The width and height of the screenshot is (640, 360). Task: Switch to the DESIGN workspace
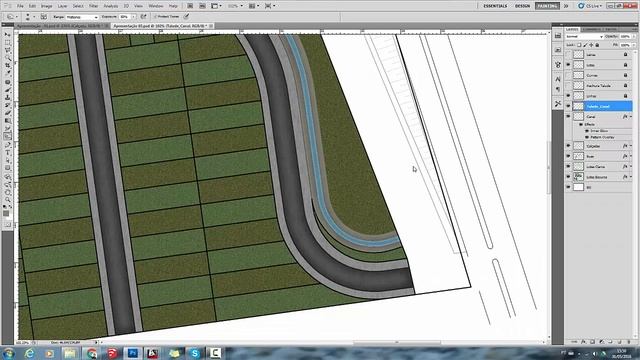tap(522, 6)
